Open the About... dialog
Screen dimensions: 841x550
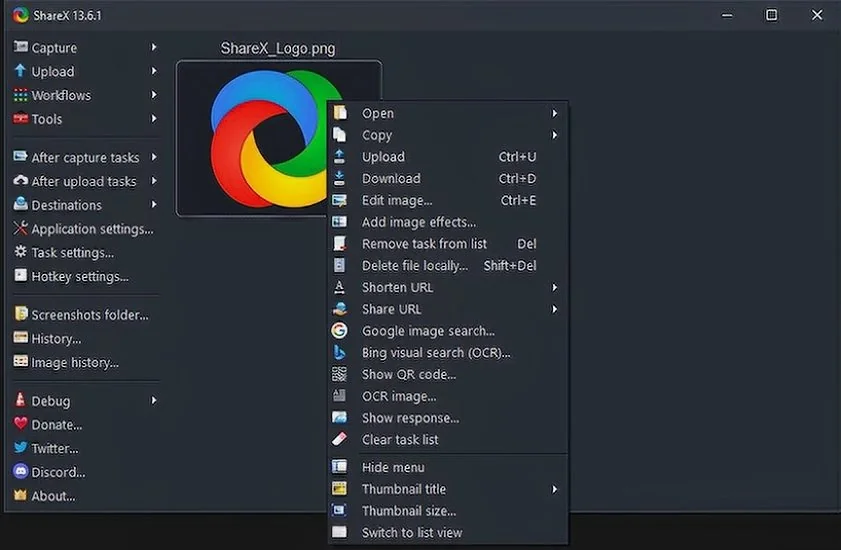click(x=85, y=496)
